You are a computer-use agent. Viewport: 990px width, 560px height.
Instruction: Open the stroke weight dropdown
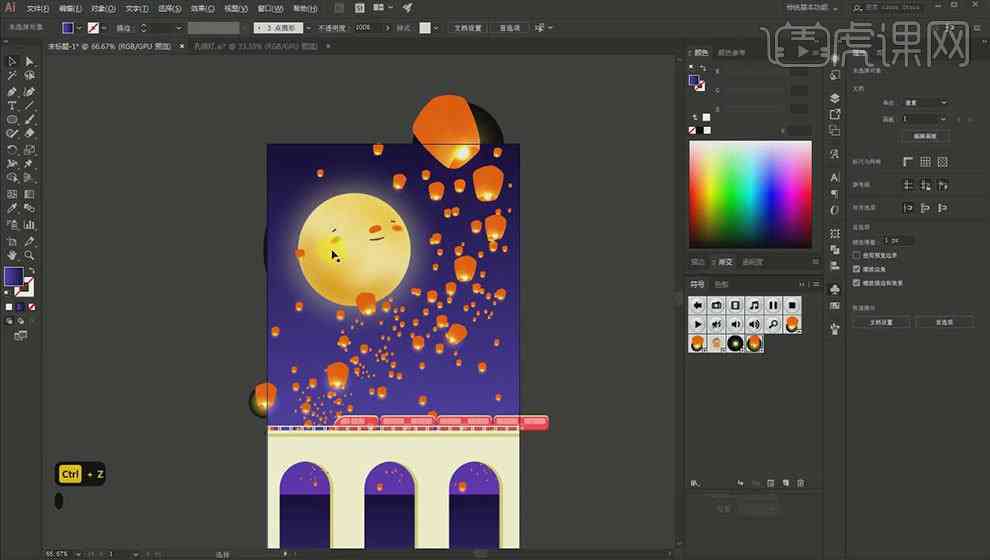179,28
